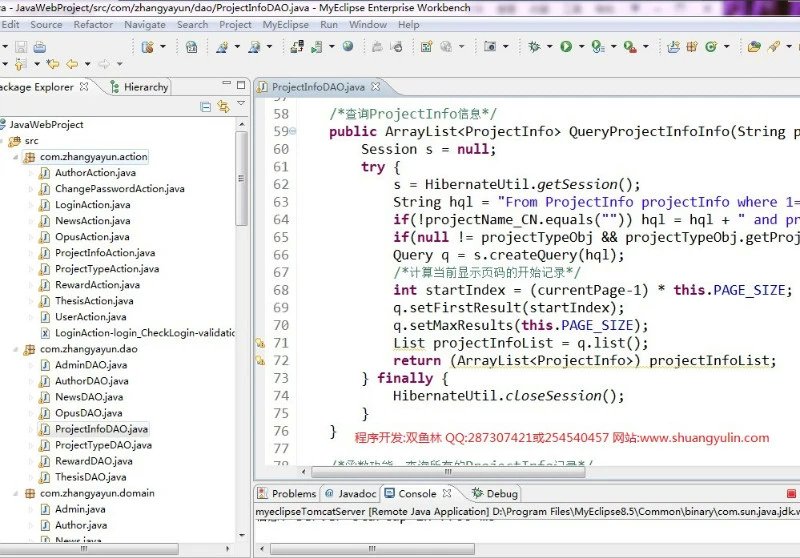Select the JavaWebProject root node
Screen dimensions: 800x558
click(x=46, y=125)
